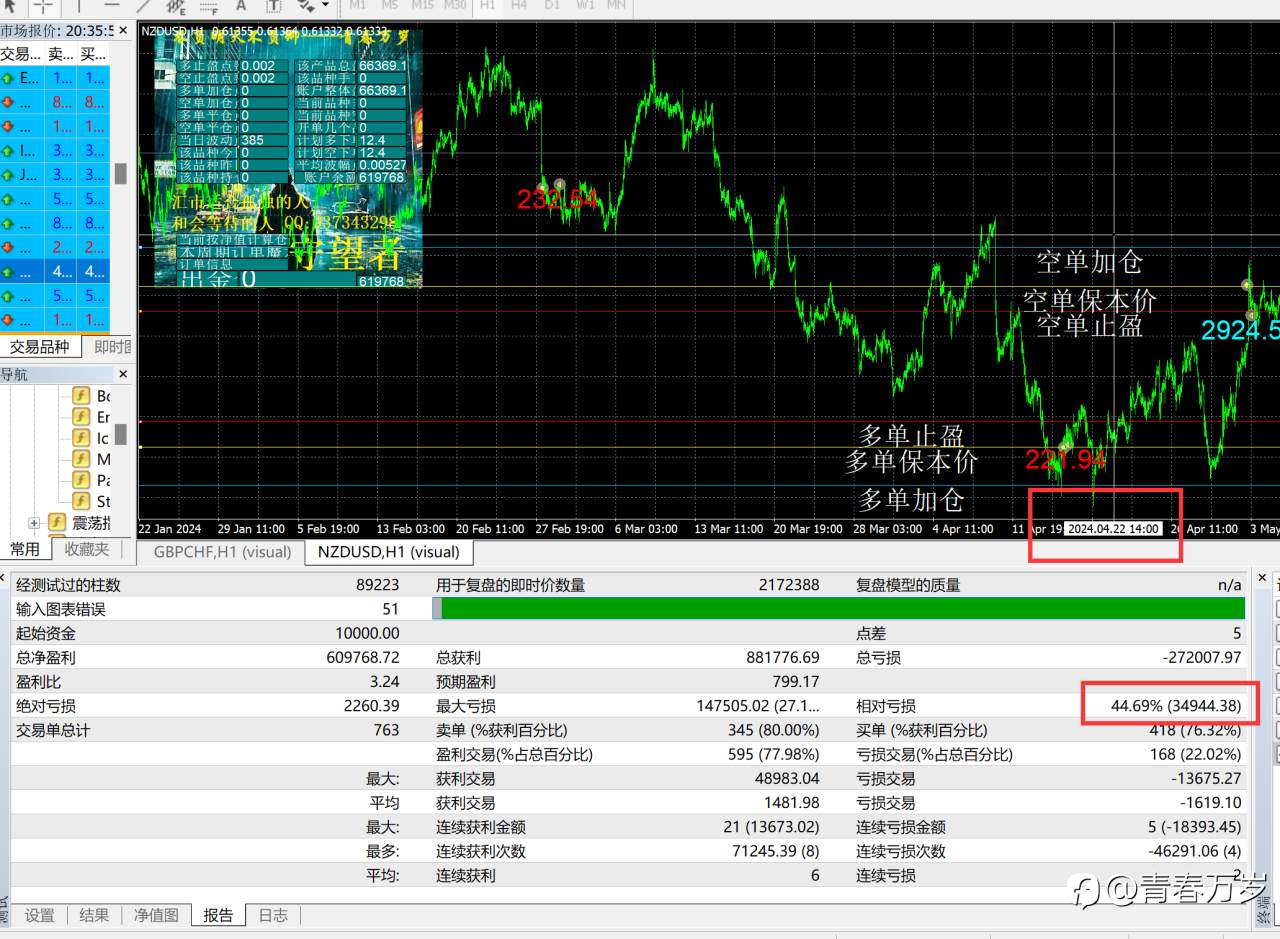Screen dimensions: 1280x939
Task: Open the 报告 tester tab
Action: tap(218, 915)
